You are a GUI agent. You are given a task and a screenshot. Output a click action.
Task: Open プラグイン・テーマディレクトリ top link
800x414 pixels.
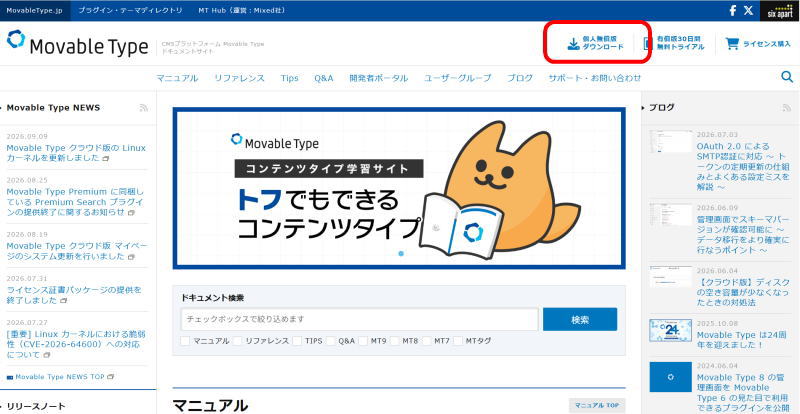pyautogui.click(x=131, y=10)
